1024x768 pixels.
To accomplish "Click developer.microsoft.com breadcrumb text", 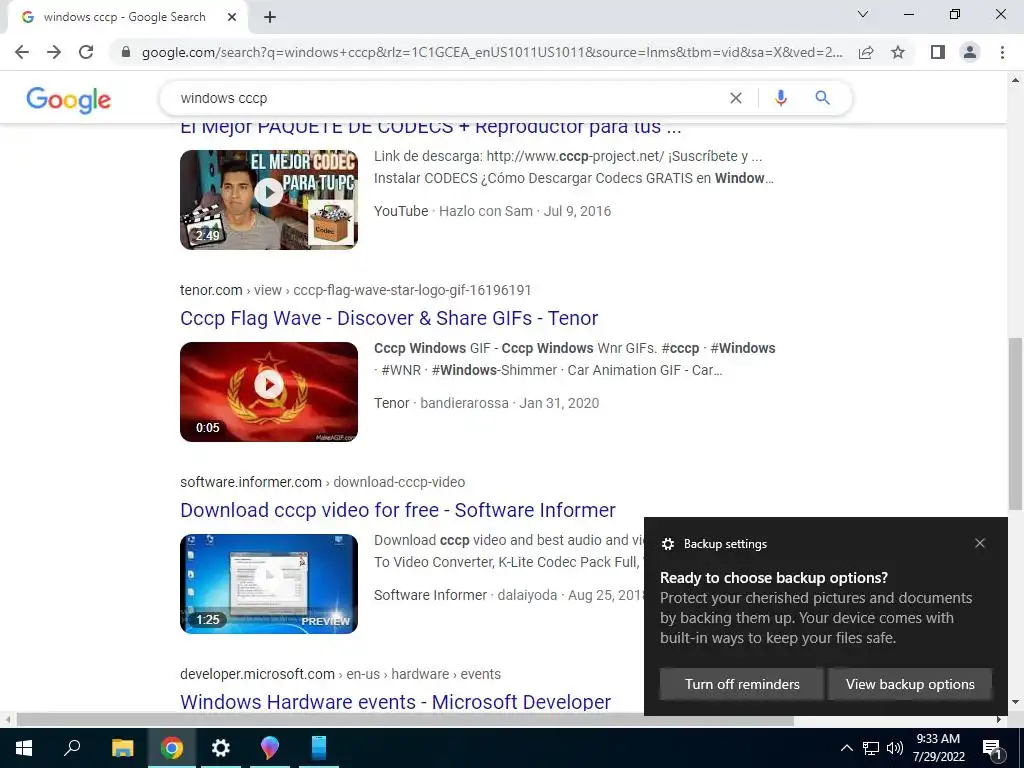I will pyautogui.click(x=340, y=674).
